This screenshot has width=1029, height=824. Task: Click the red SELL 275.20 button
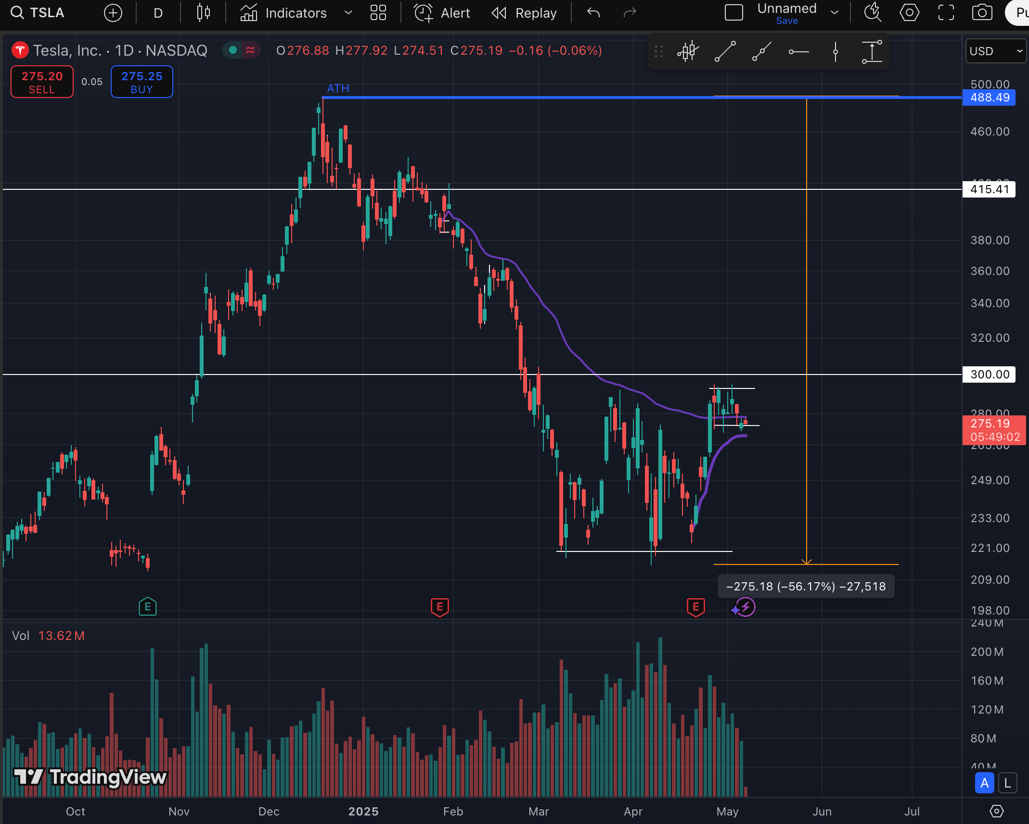(42, 82)
